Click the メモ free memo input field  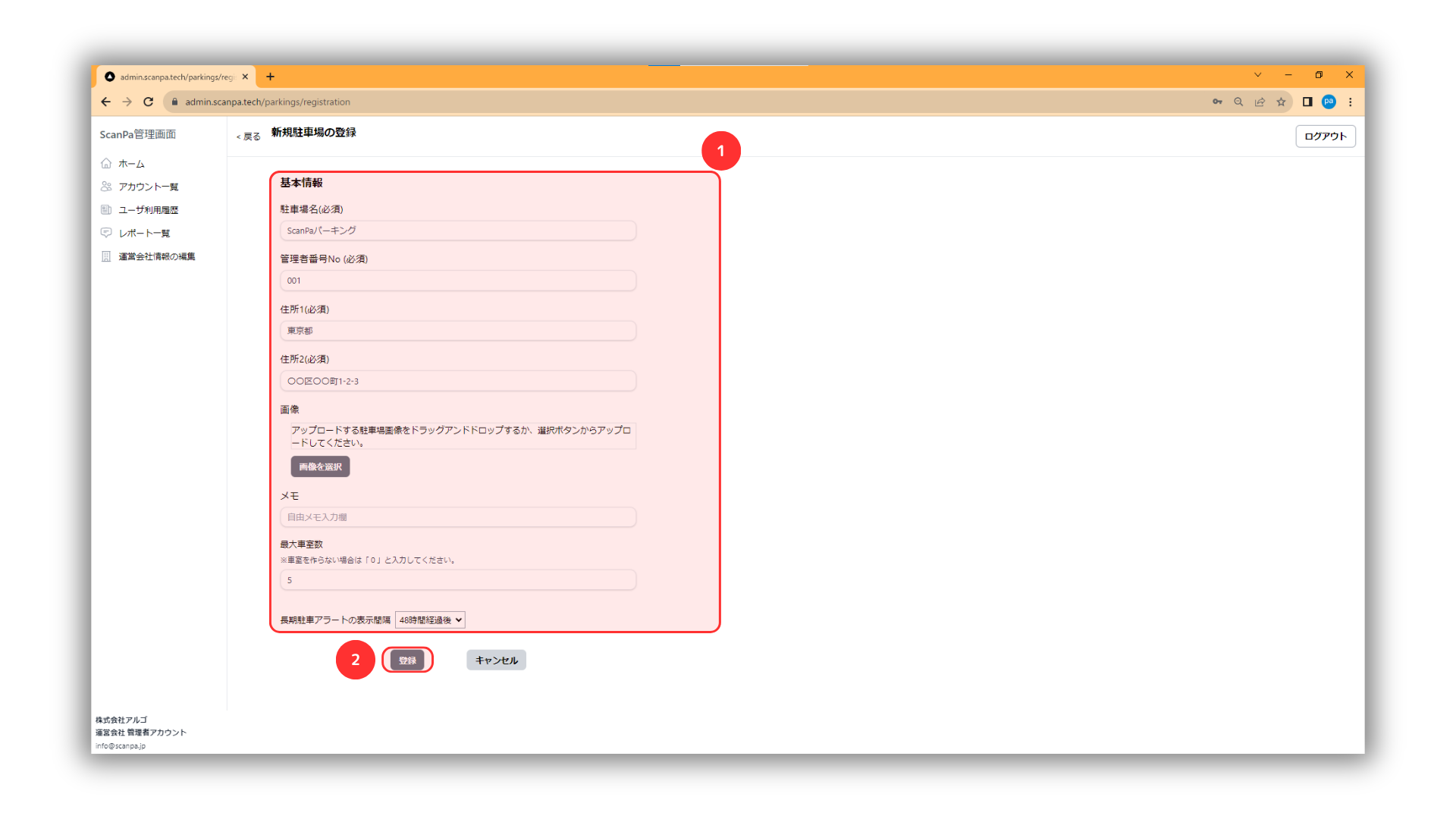[x=458, y=517]
